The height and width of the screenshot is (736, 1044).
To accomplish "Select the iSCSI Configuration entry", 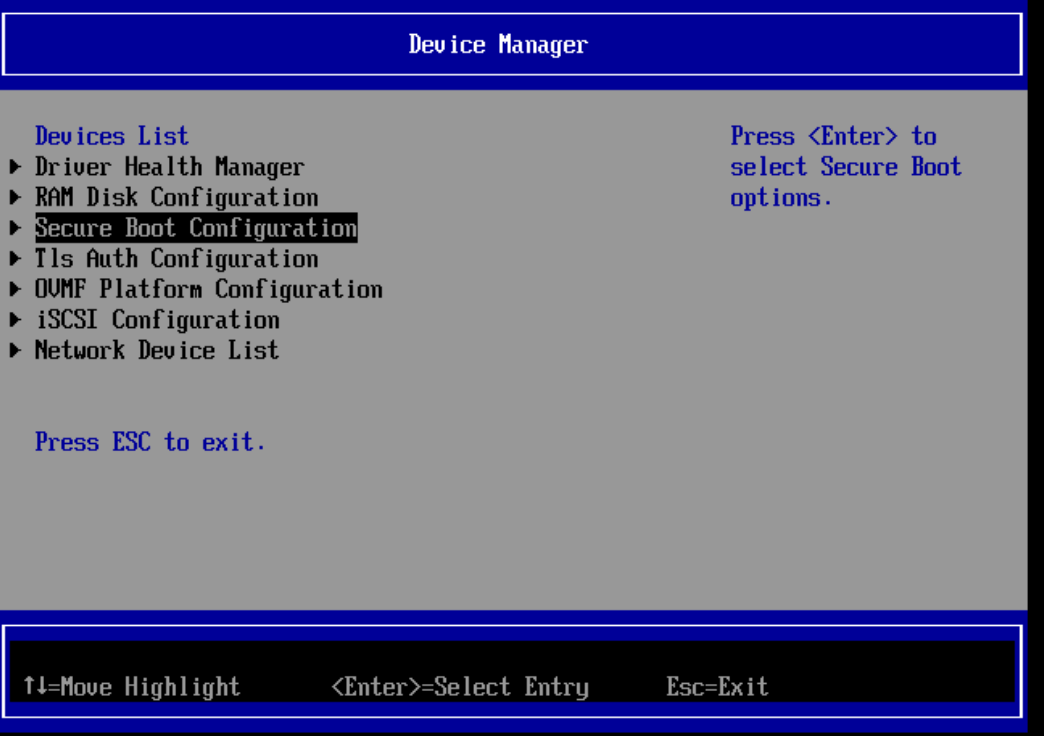I will click(157, 320).
